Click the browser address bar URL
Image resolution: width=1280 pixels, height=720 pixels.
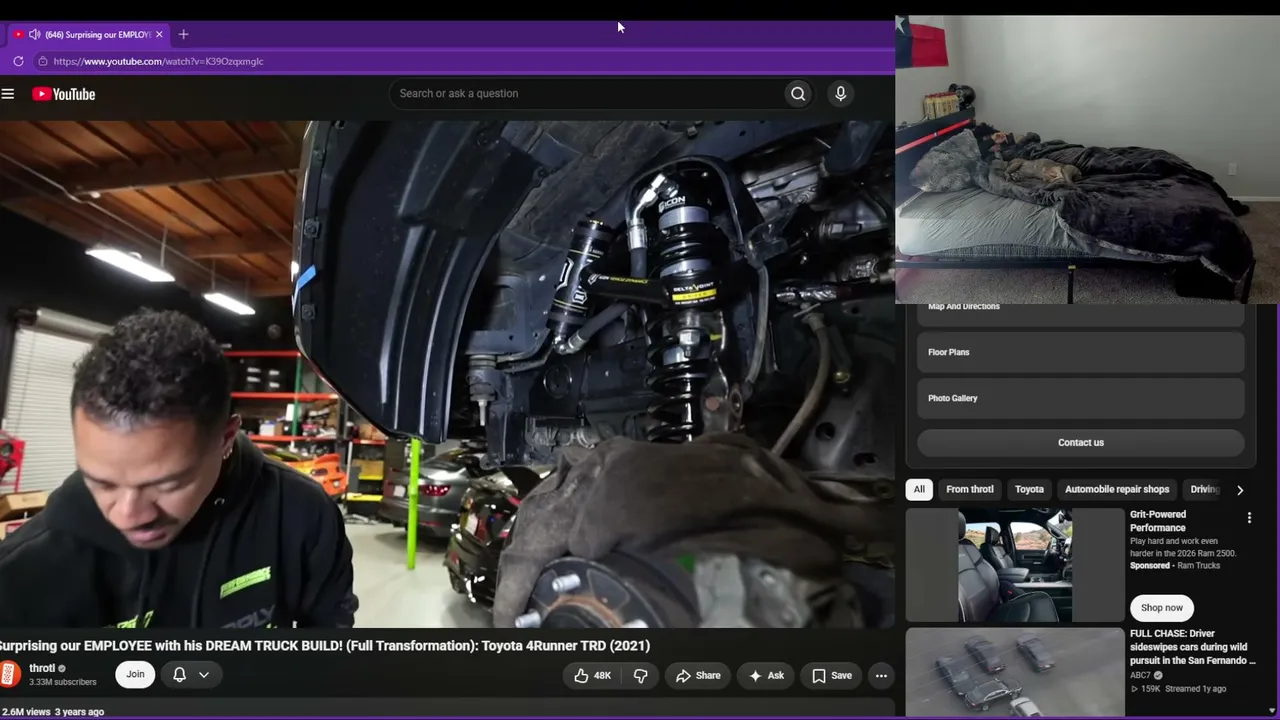[x=158, y=61]
